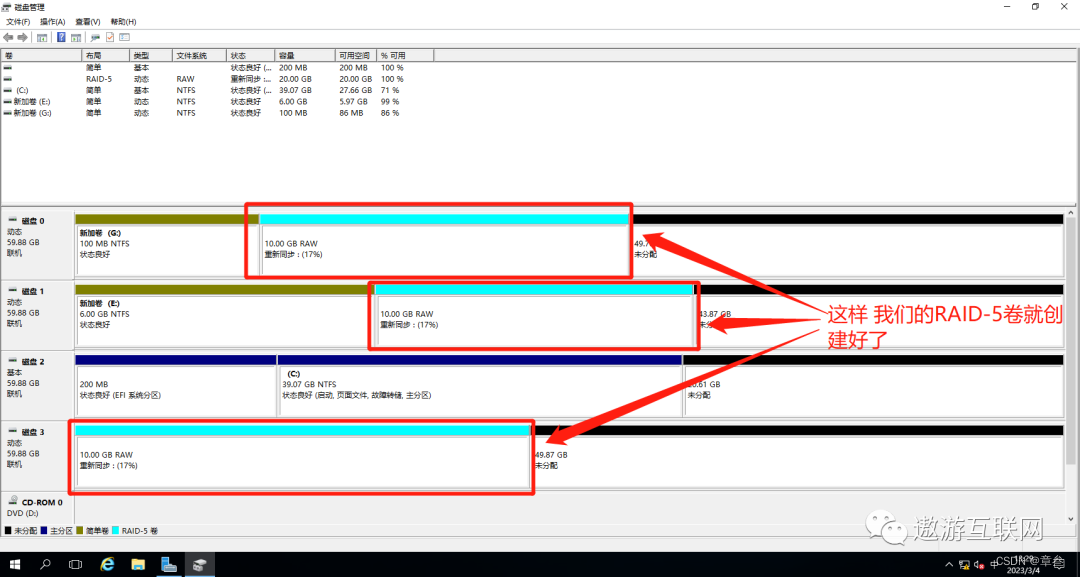Click the 磁盘 3 disk icon

click(x=13, y=432)
